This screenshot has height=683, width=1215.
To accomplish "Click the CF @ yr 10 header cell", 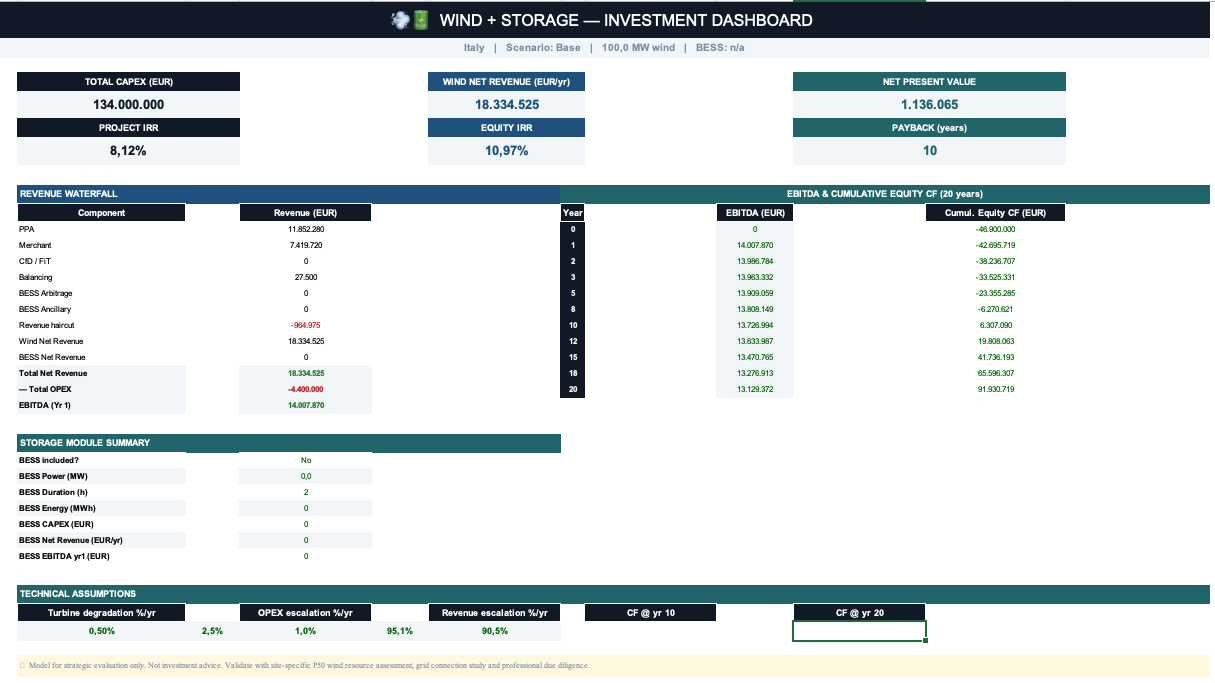I will [x=651, y=613].
